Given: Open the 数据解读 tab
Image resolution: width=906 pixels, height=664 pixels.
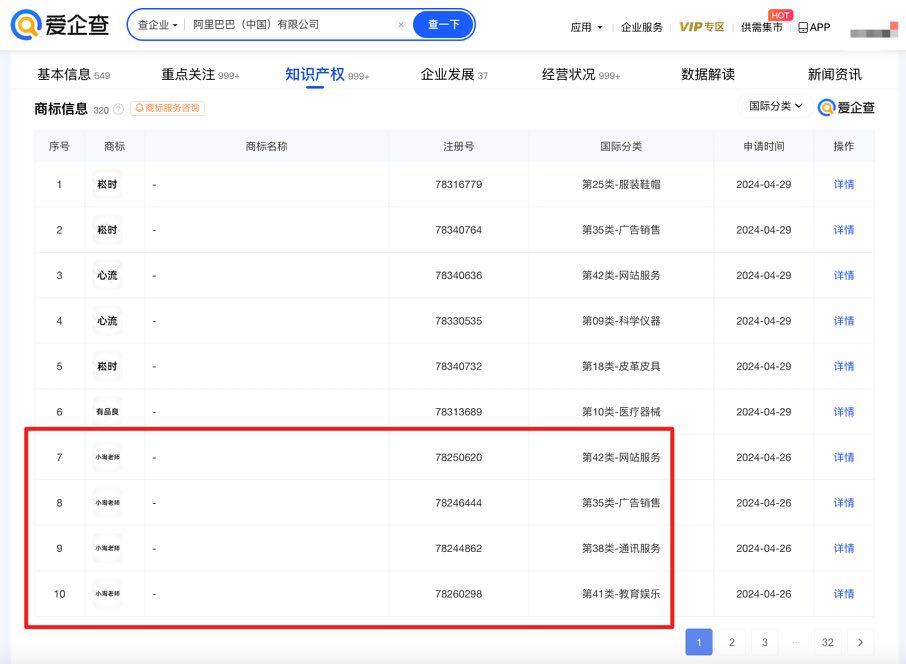Looking at the screenshot, I should click(708, 75).
